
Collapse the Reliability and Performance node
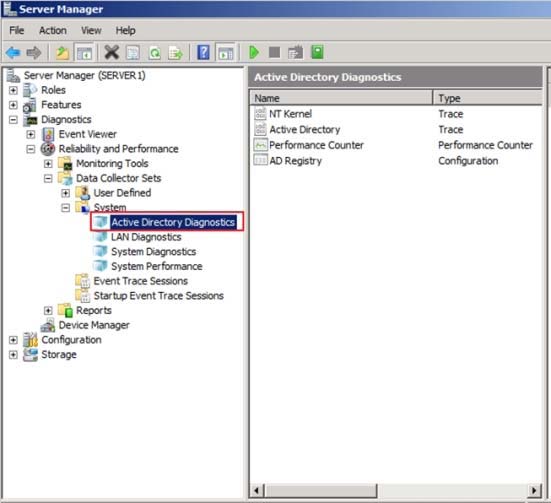[x=31, y=149]
